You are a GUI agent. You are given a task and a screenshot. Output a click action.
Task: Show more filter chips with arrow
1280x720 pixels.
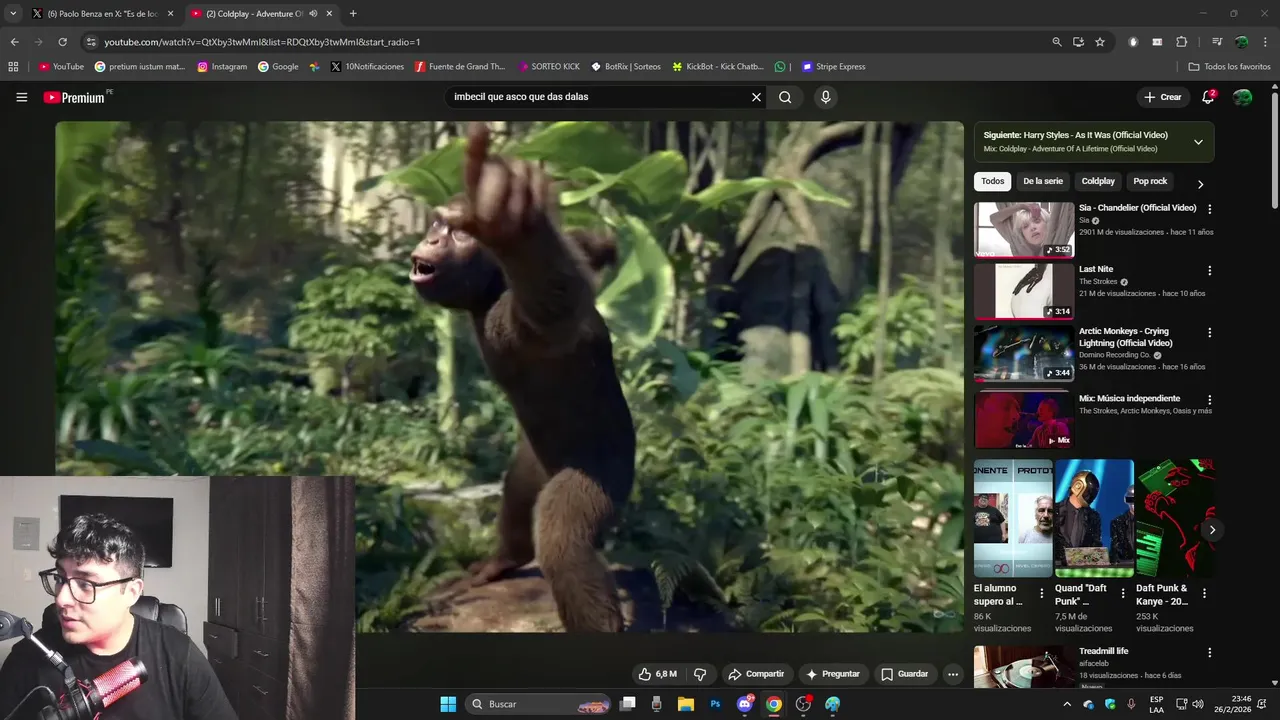click(x=1200, y=184)
